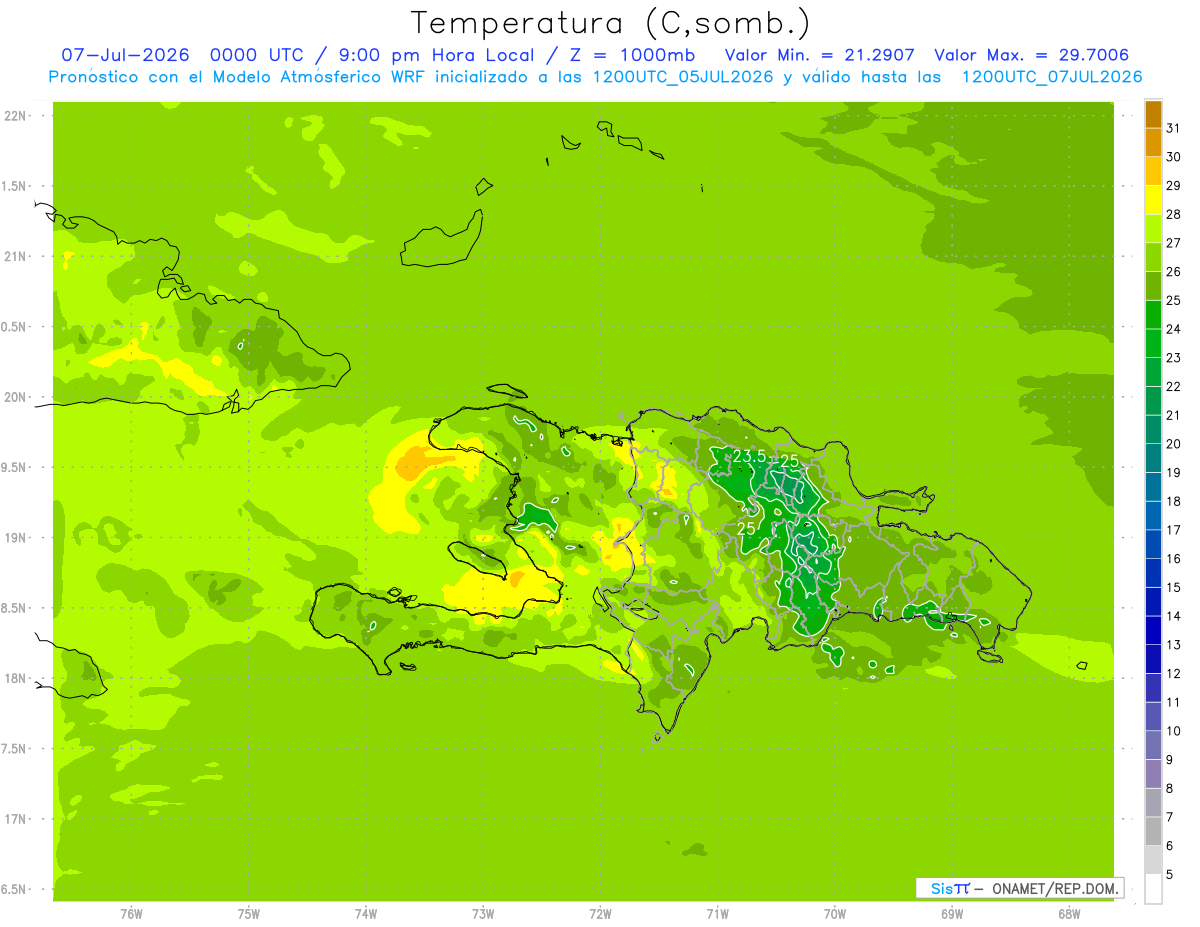Select the date text "07-Jul-2026"
Viewport: 1200px width, 927px height.
pyautogui.click(x=127, y=55)
